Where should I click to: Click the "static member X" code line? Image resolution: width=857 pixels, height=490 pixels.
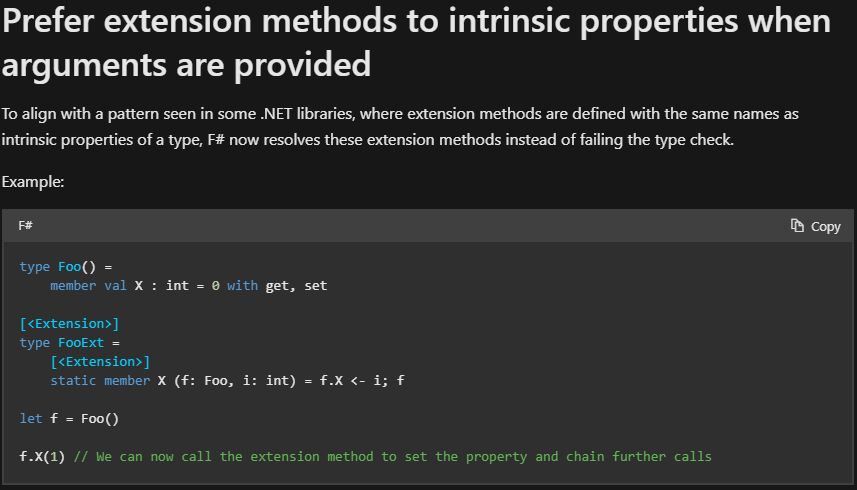[227, 381]
